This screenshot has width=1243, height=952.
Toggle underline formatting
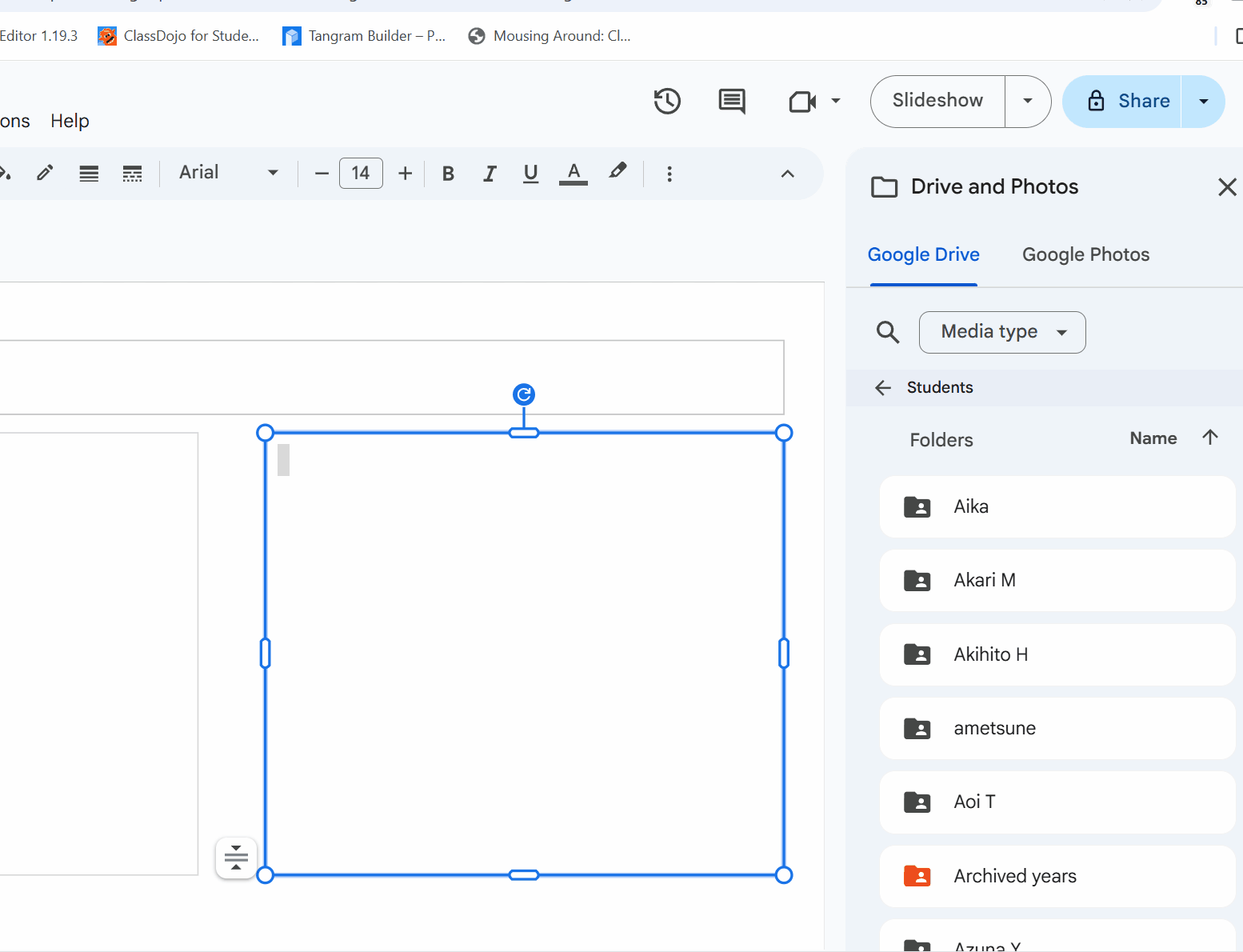click(x=530, y=174)
